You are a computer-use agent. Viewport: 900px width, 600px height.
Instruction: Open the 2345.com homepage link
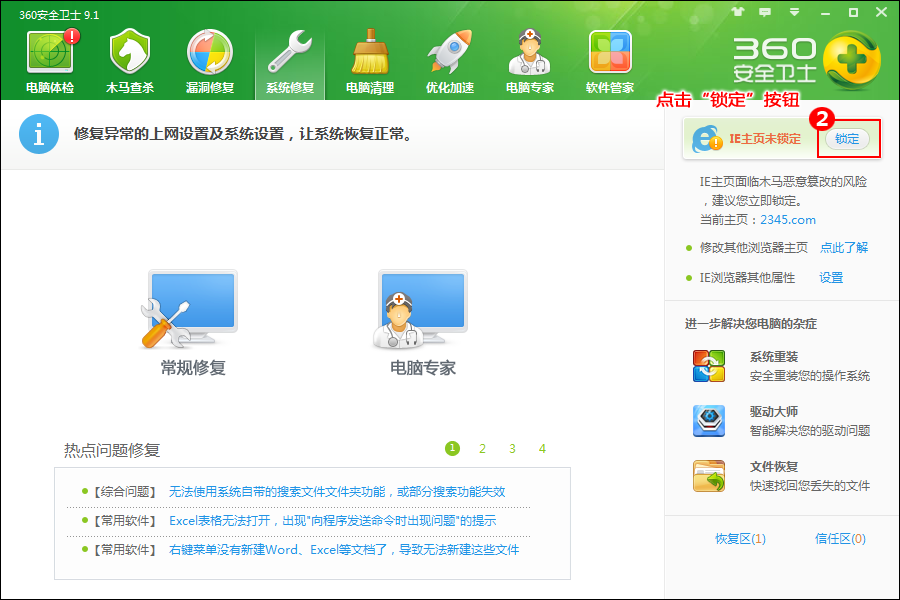788,220
